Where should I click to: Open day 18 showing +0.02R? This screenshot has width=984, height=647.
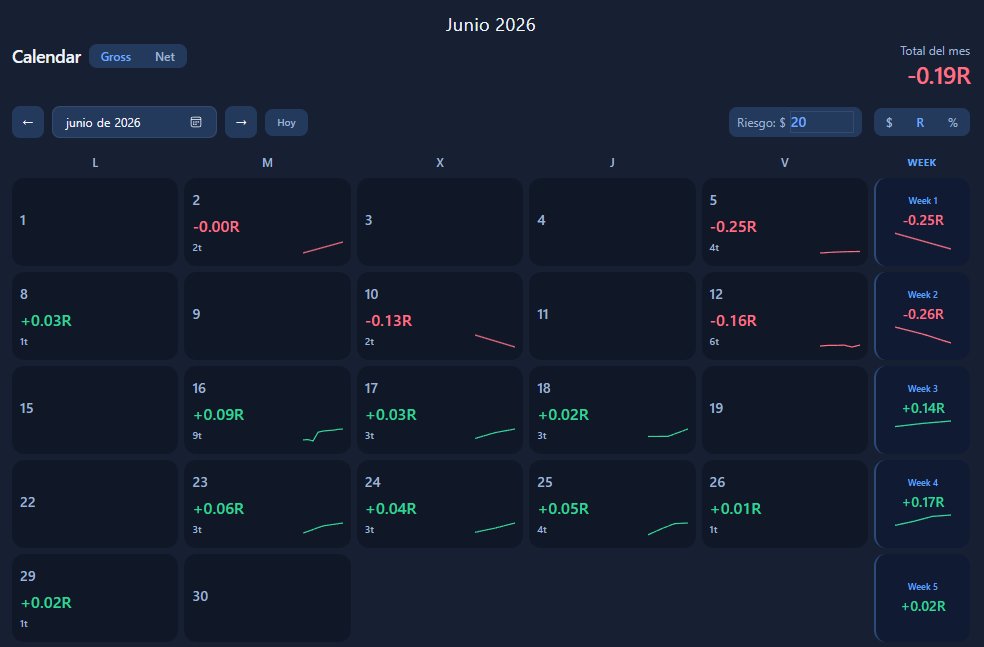tap(612, 410)
